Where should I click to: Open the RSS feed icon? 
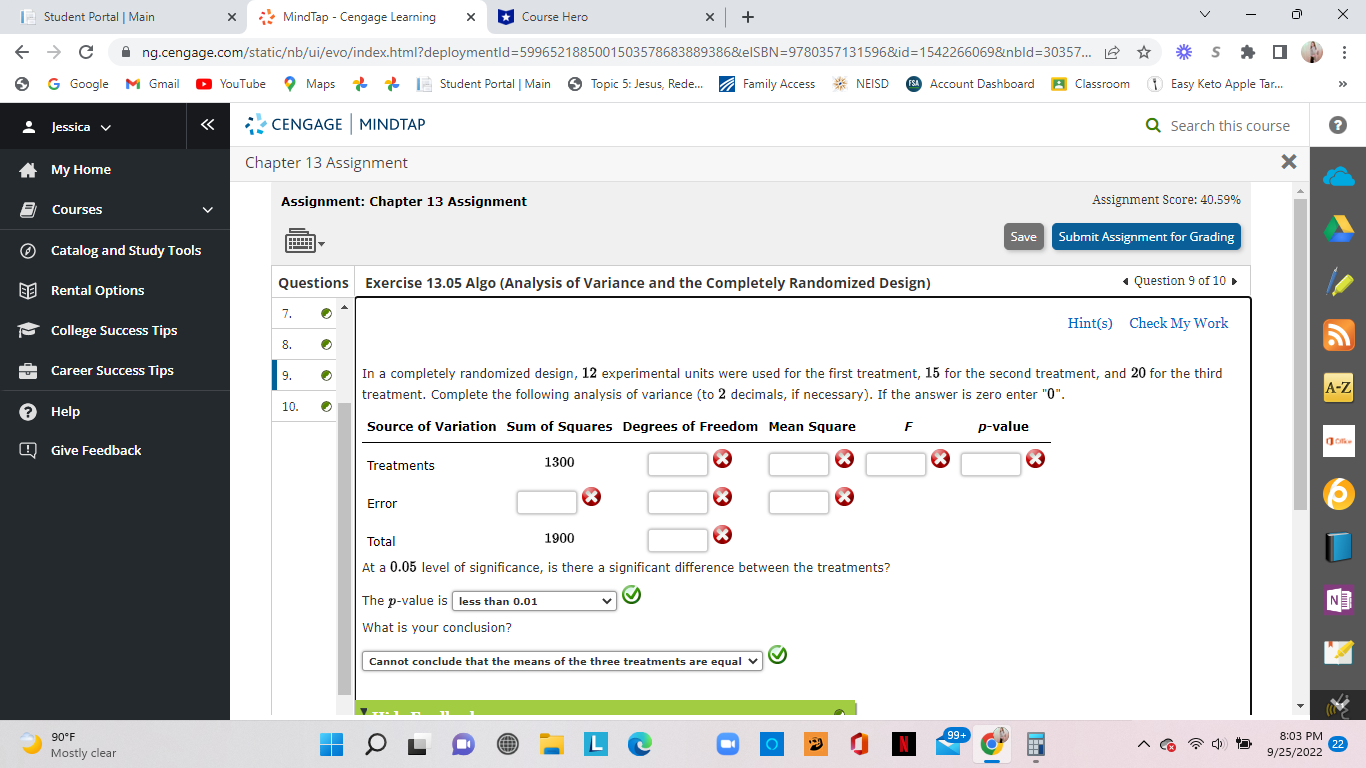1338,332
